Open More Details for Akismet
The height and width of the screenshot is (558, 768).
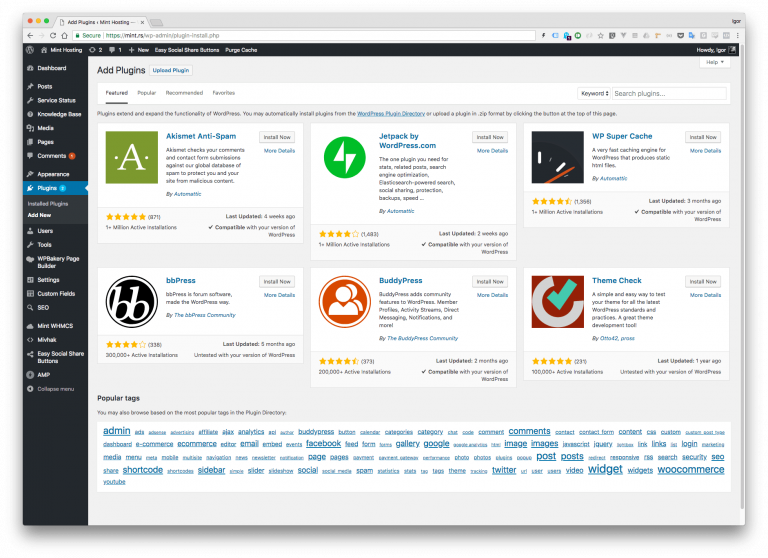pyautogui.click(x=279, y=151)
